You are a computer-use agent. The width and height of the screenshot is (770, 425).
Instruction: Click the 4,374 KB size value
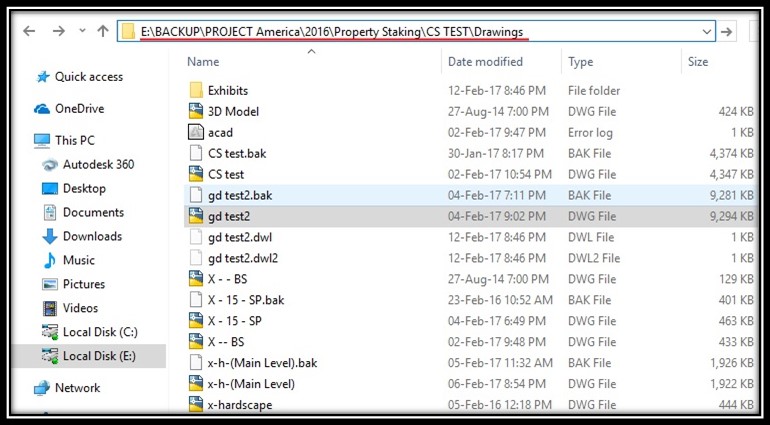(731, 153)
